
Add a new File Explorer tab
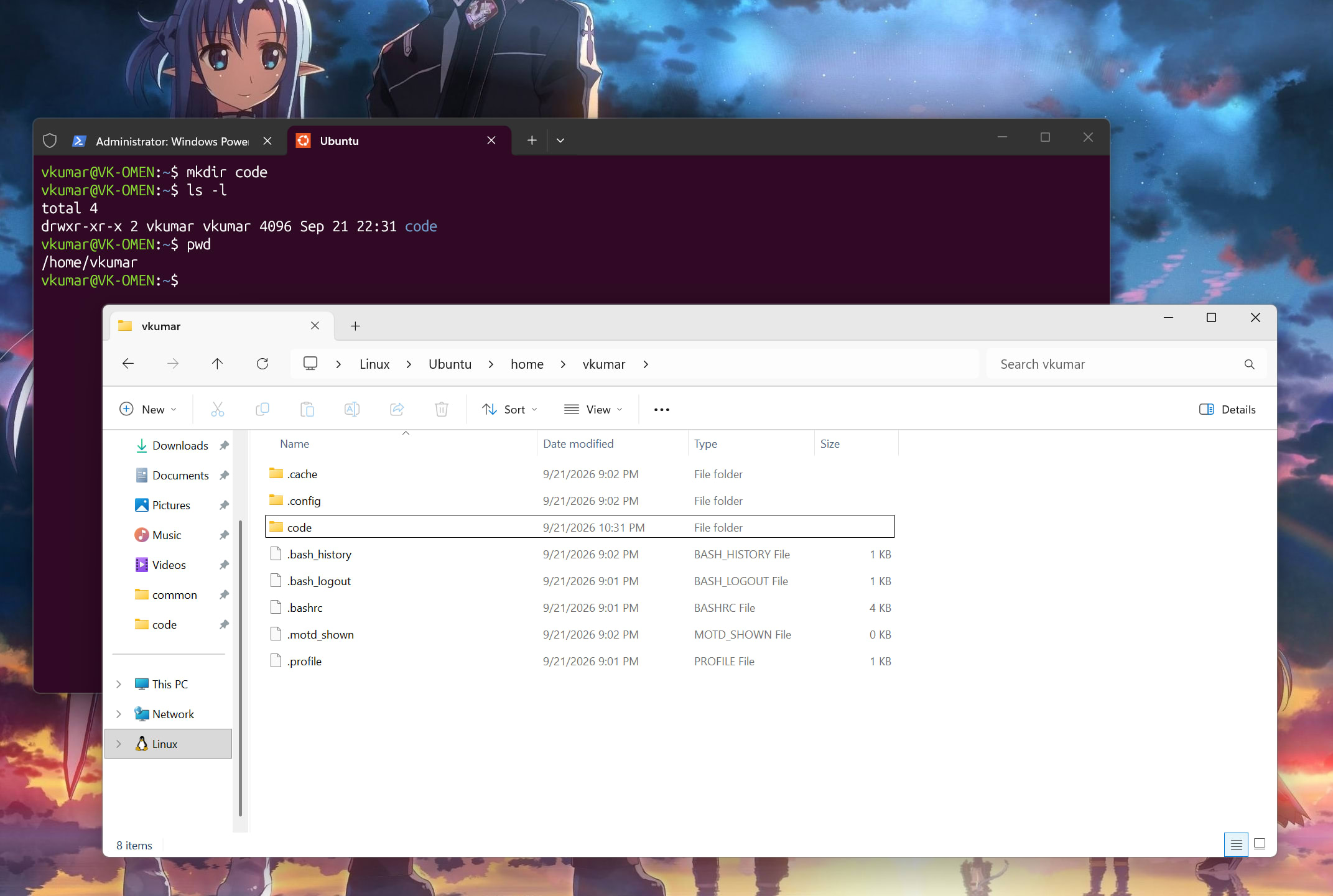click(x=355, y=326)
